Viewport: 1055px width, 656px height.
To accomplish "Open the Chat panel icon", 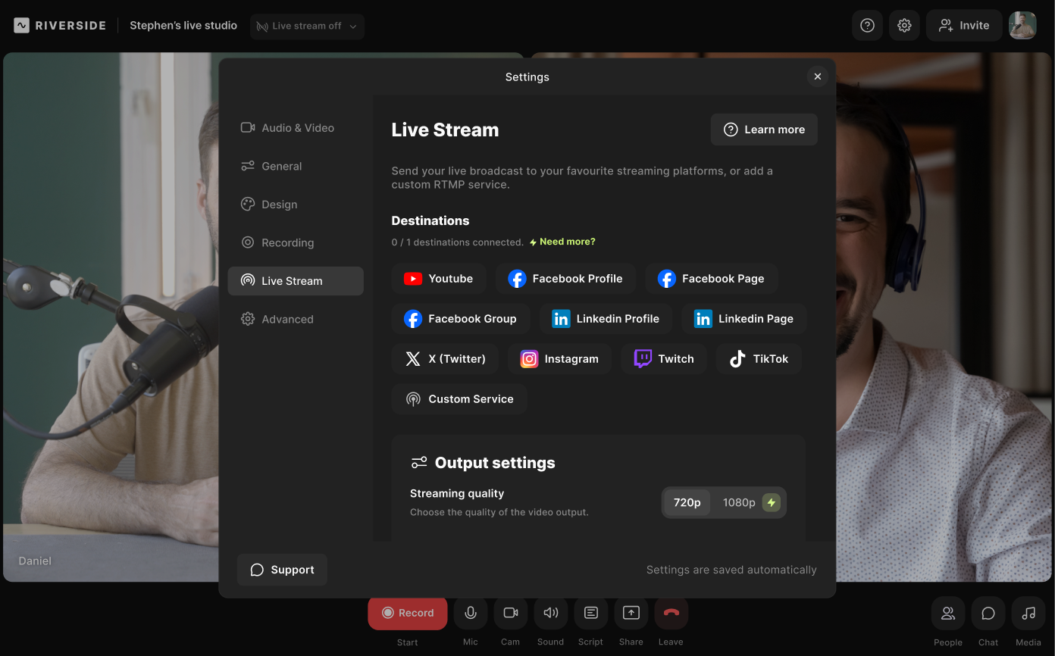I will coord(988,613).
